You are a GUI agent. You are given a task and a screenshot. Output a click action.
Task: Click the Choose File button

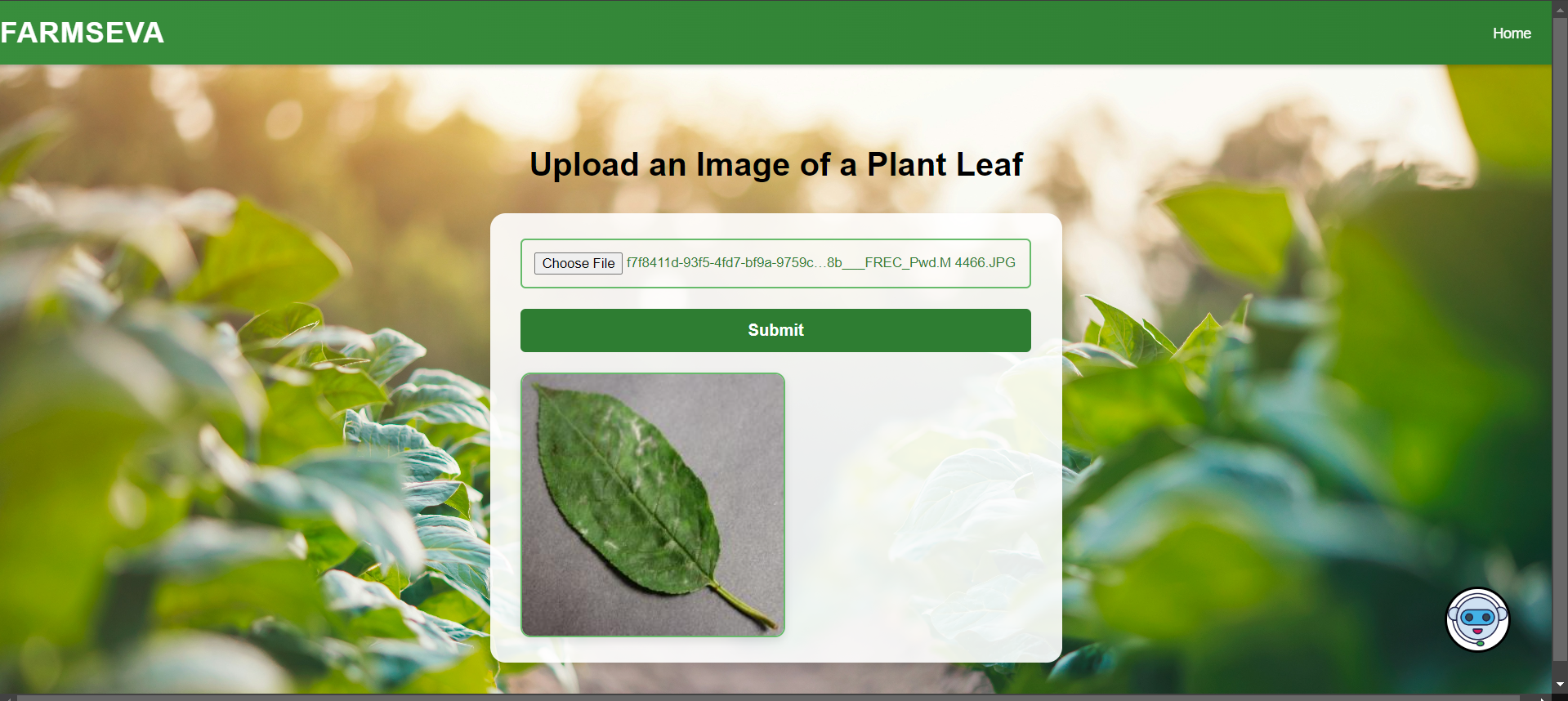(579, 263)
